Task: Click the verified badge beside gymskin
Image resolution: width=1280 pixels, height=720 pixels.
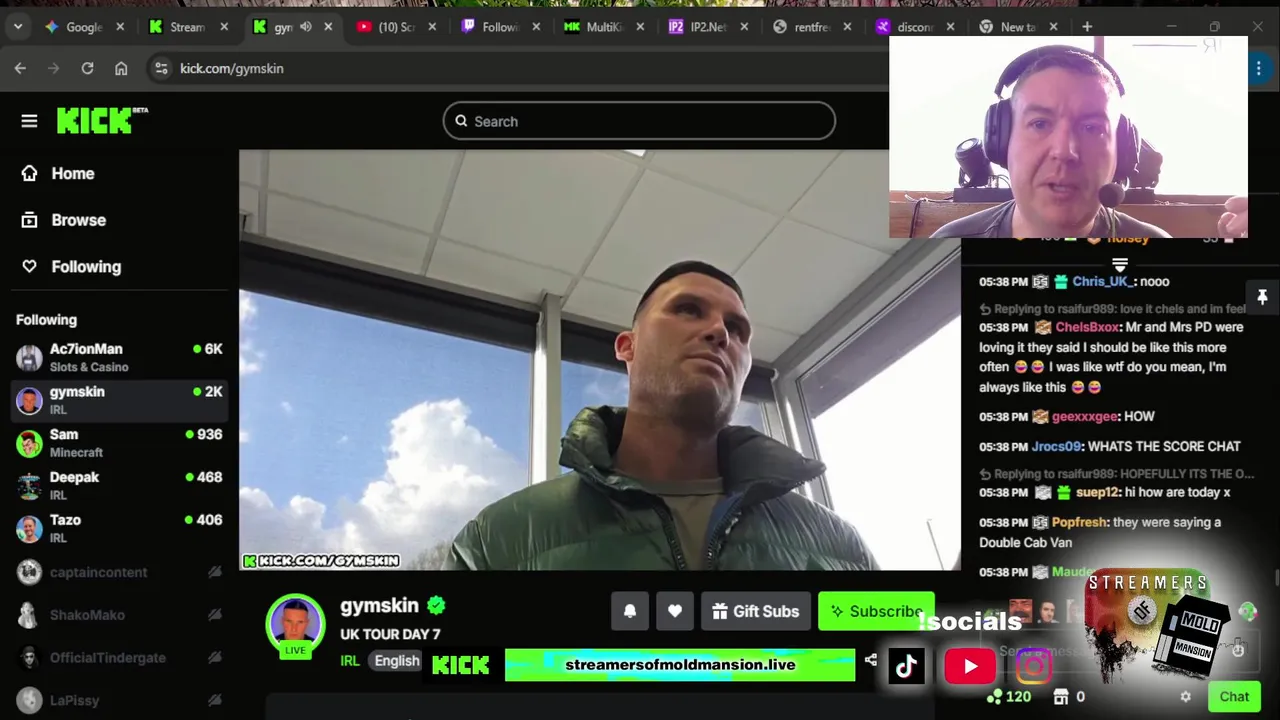Action: [436, 605]
